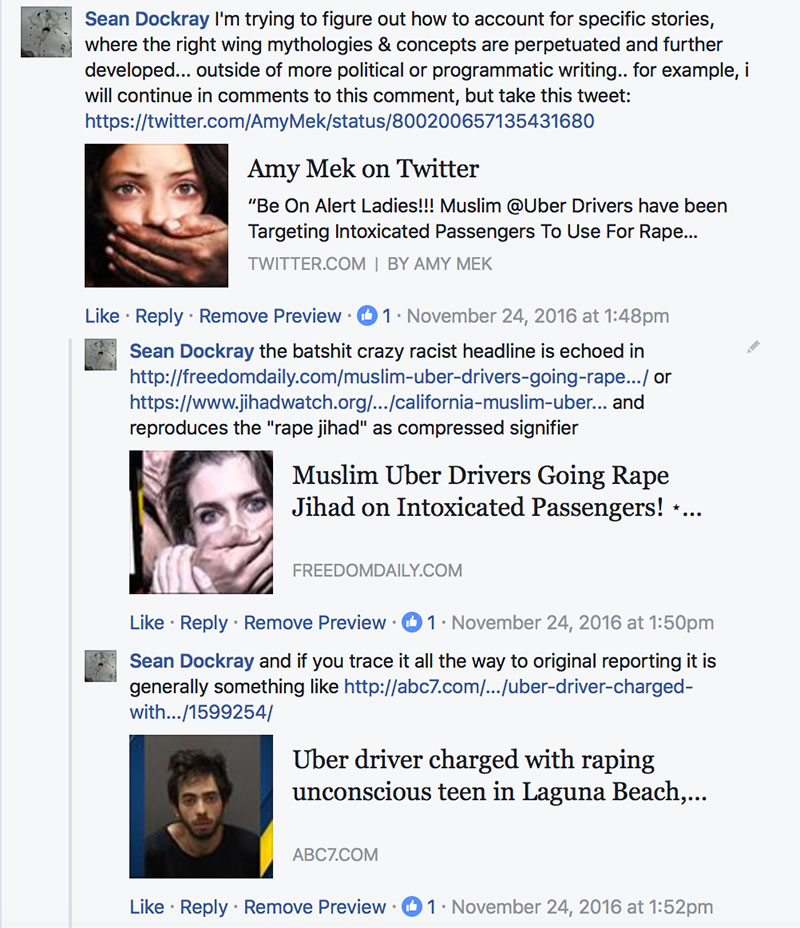The image size is (800, 928).
Task: Reply to the top-level comment
Action: coord(159,316)
